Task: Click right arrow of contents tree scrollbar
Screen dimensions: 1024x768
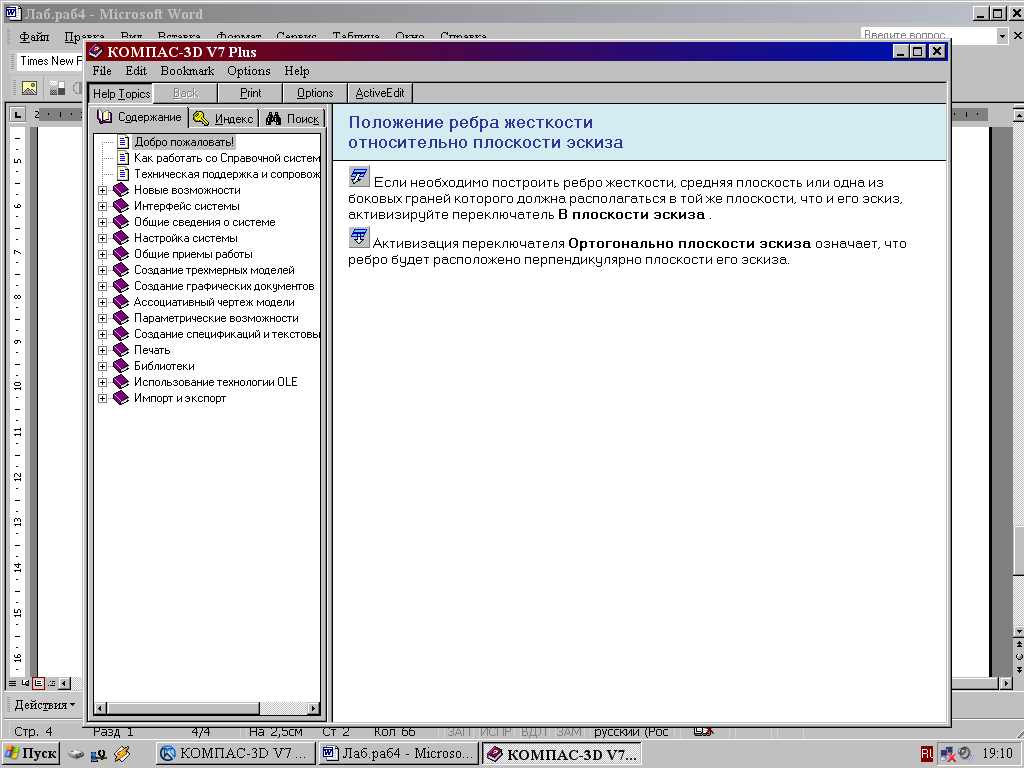Action: tap(314, 709)
